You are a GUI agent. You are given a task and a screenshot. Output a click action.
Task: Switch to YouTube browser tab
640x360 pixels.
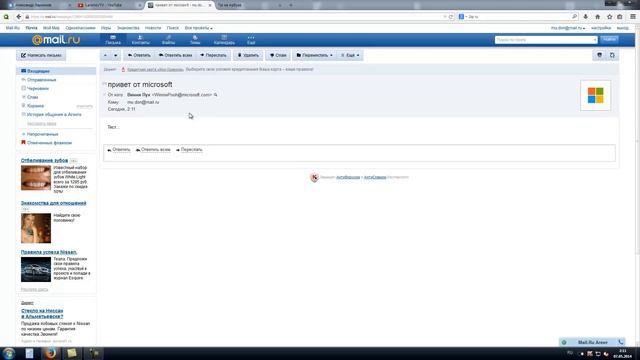click(107, 5)
